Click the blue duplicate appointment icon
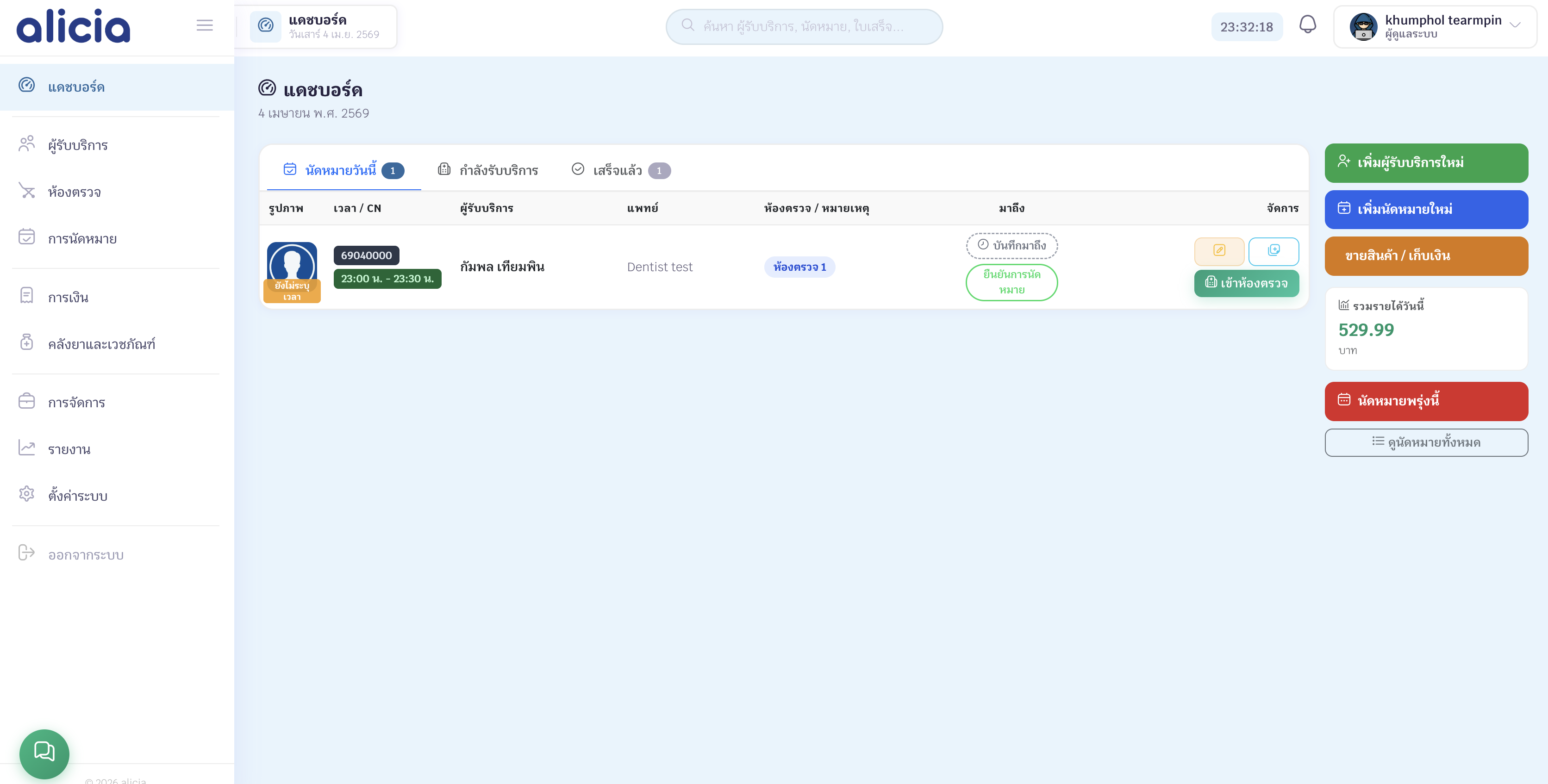Screen dimensions: 1548x784 1273,250
